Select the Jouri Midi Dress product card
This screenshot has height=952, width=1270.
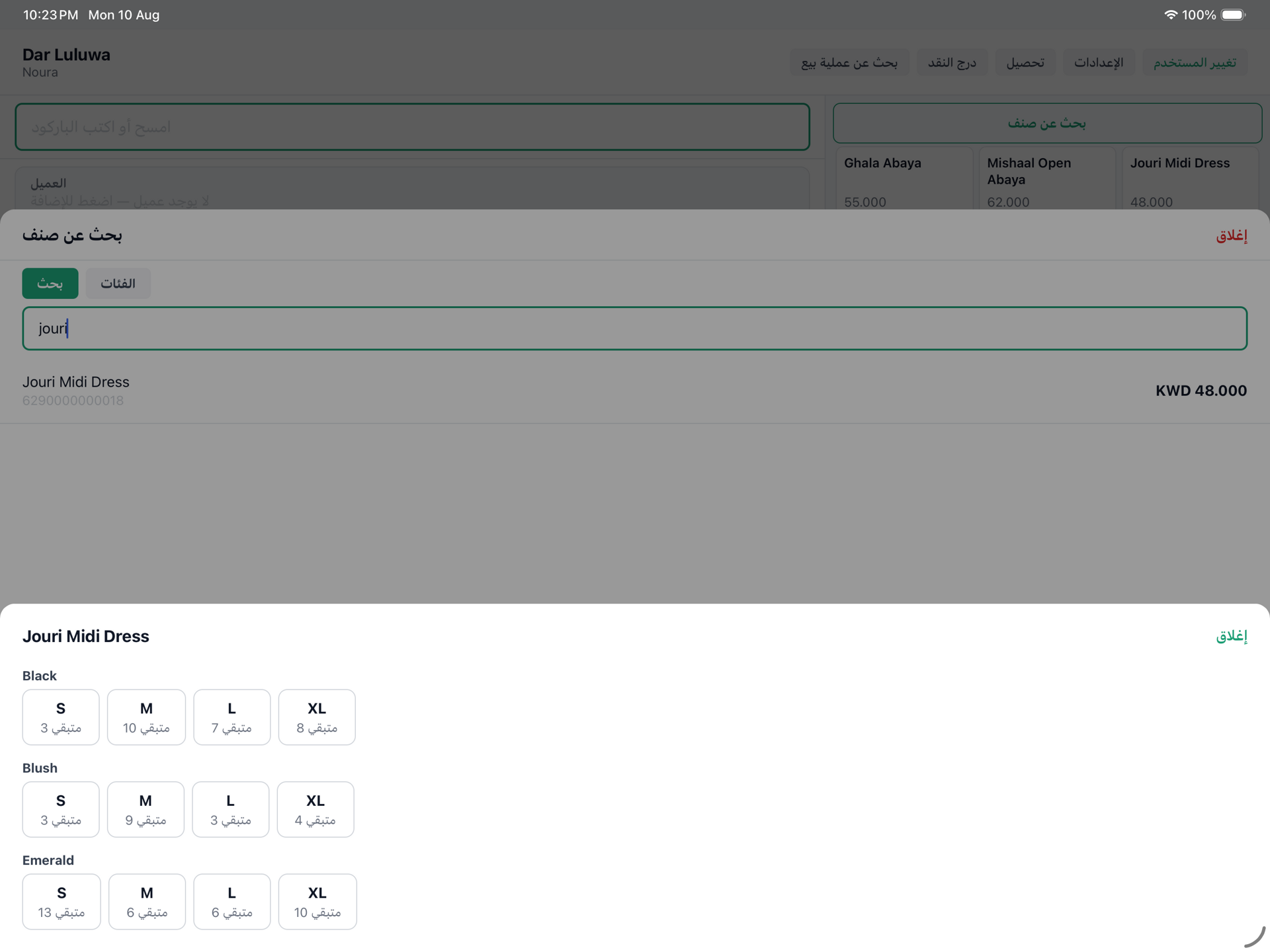click(1190, 179)
